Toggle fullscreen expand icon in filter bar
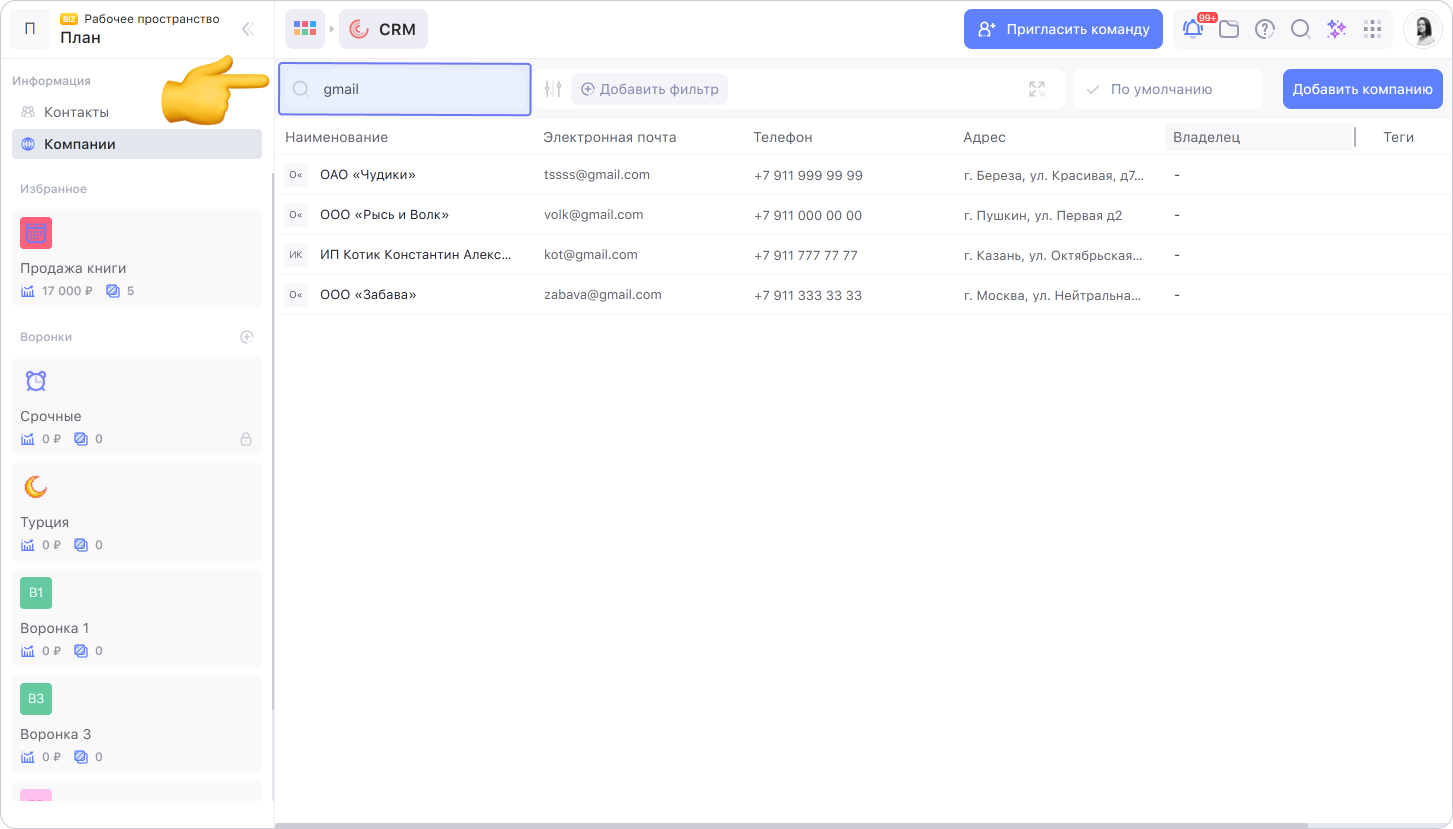 point(1036,89)
